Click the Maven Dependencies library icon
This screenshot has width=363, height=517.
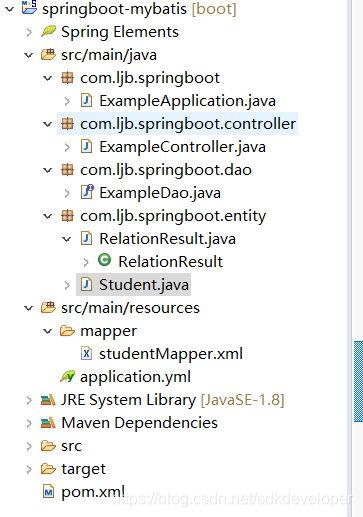[x=48, y=423]
